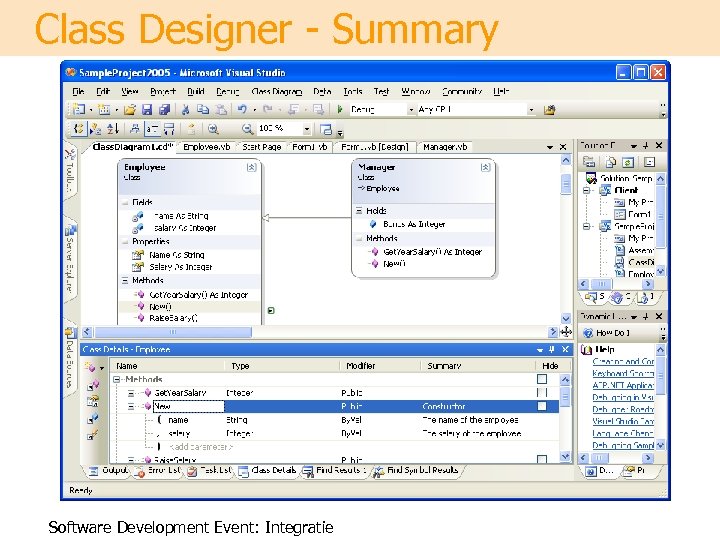Open the Debug configuration dropdown

click(x=411, y=110)
